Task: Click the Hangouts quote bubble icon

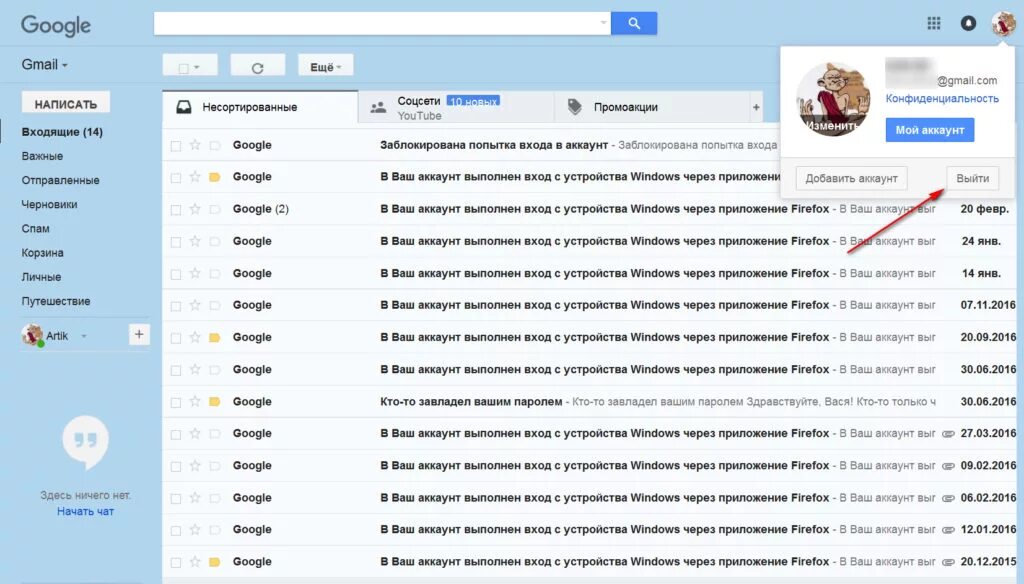Action: pos(85,442)
